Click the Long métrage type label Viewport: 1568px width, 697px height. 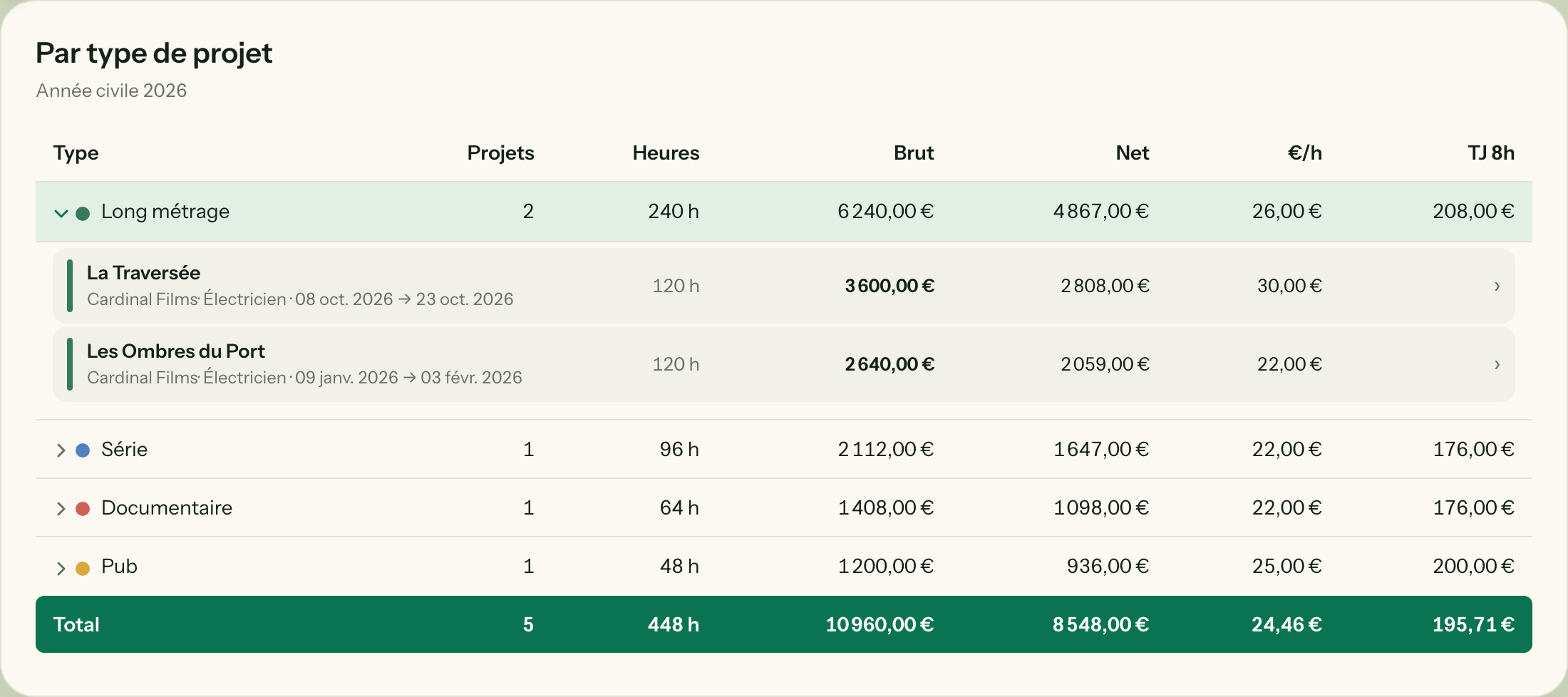coord(165,212)
